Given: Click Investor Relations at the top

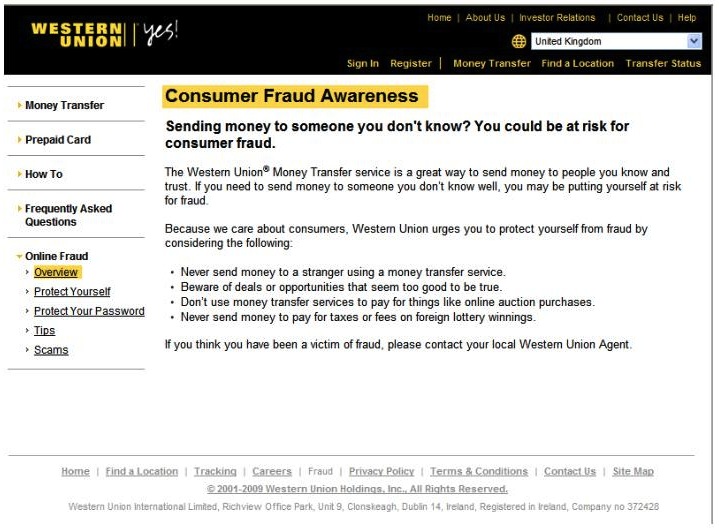Looking at the screenshot, I should pyautogui.click(x=557, y=18).
